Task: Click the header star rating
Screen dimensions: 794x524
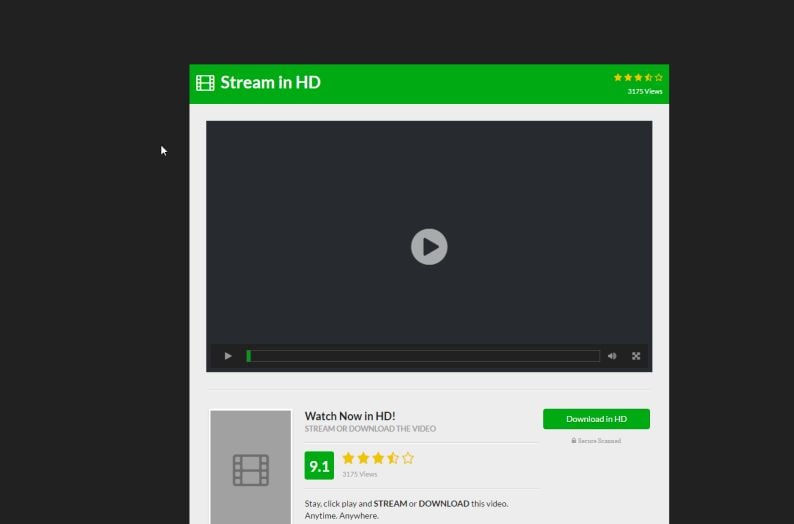Action: 638,77
